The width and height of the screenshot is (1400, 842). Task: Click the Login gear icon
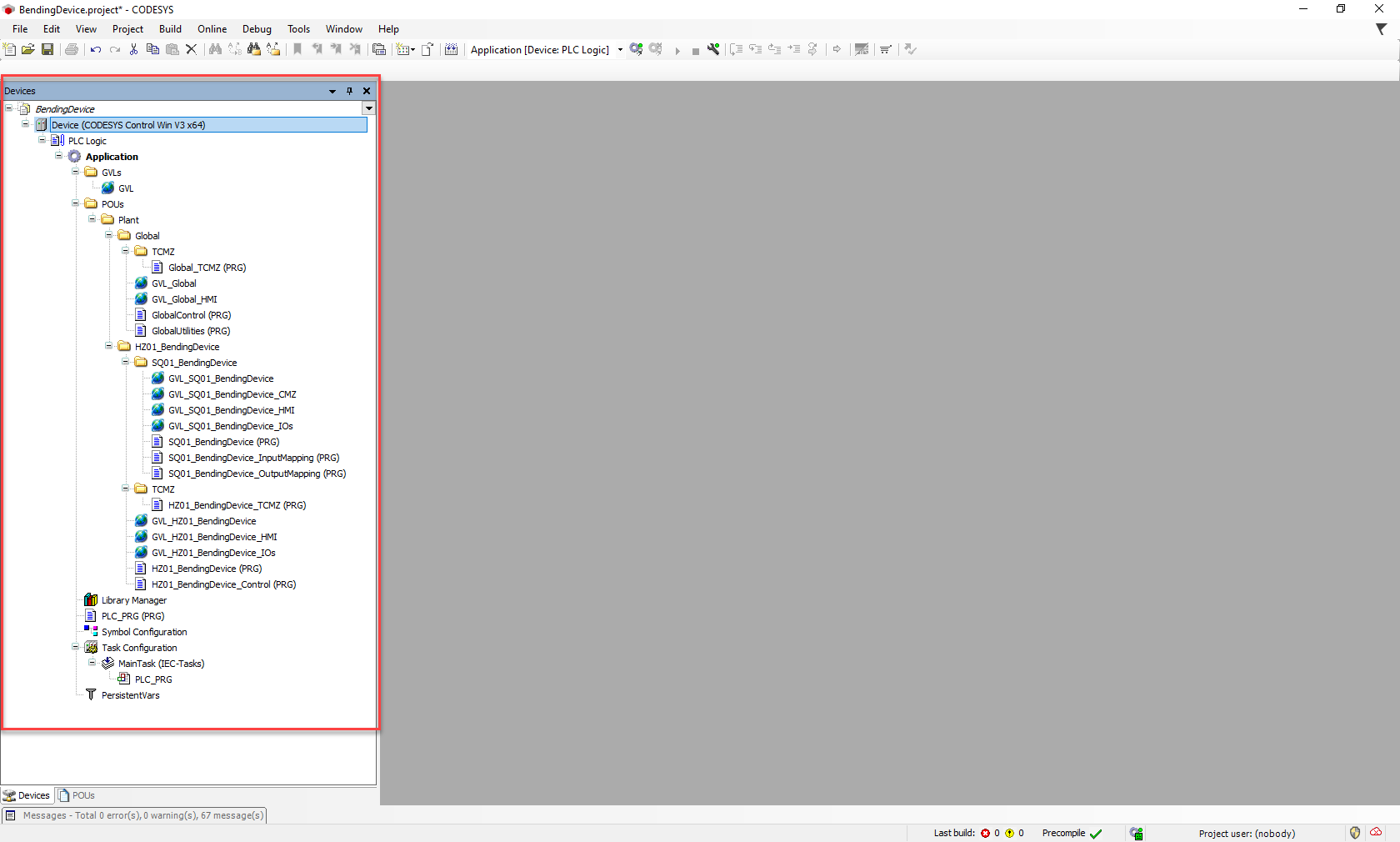point(637,49)
